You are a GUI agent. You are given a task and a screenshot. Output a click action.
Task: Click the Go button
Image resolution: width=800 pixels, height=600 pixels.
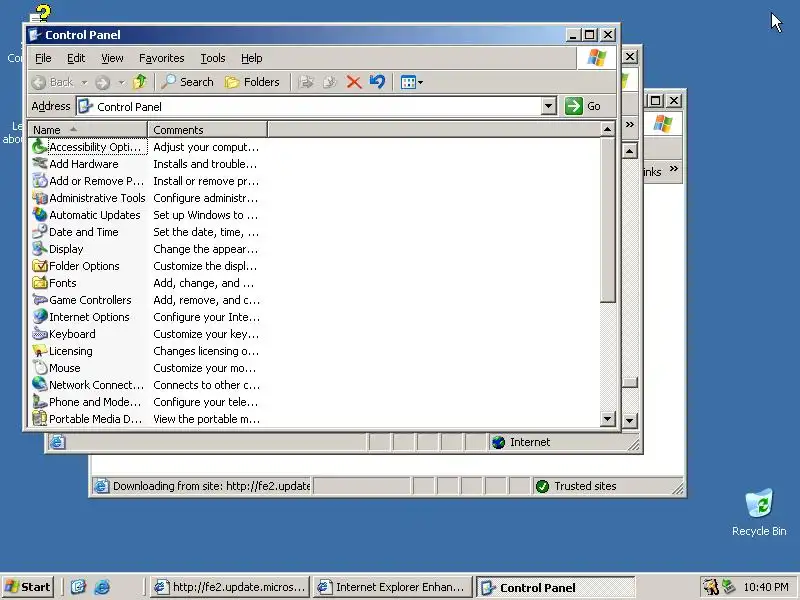583,106
